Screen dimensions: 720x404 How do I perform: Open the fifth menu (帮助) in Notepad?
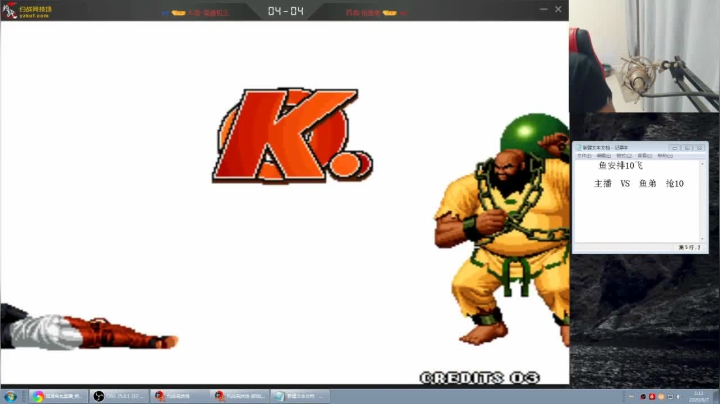[665, 156]
